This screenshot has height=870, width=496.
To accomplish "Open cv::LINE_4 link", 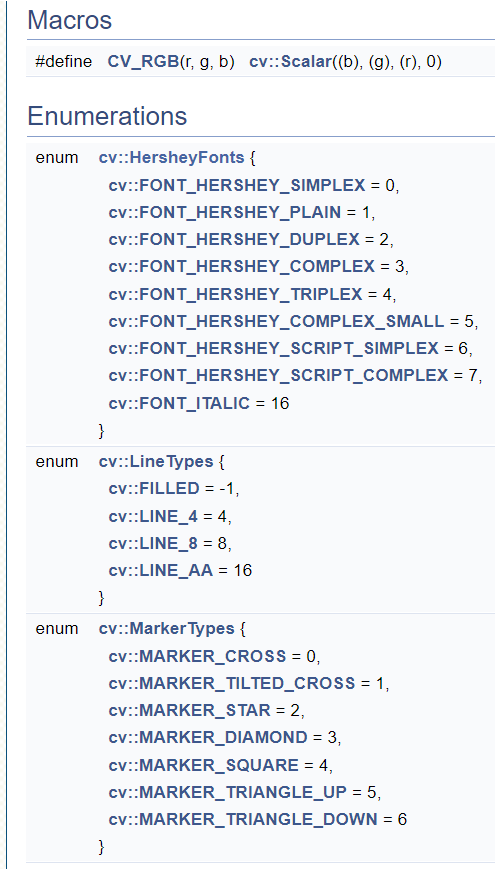I will point(153,516).
